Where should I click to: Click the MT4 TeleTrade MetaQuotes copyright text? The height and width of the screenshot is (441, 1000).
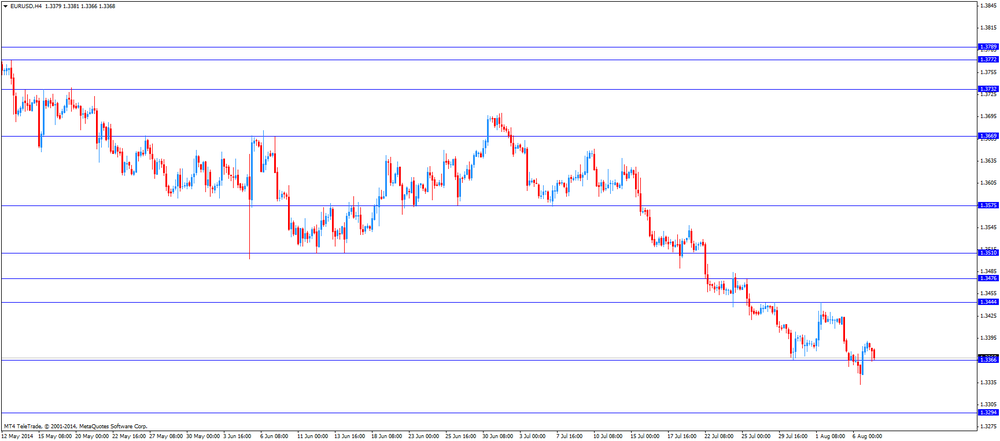pyautogui.click(x=75, y=426)
